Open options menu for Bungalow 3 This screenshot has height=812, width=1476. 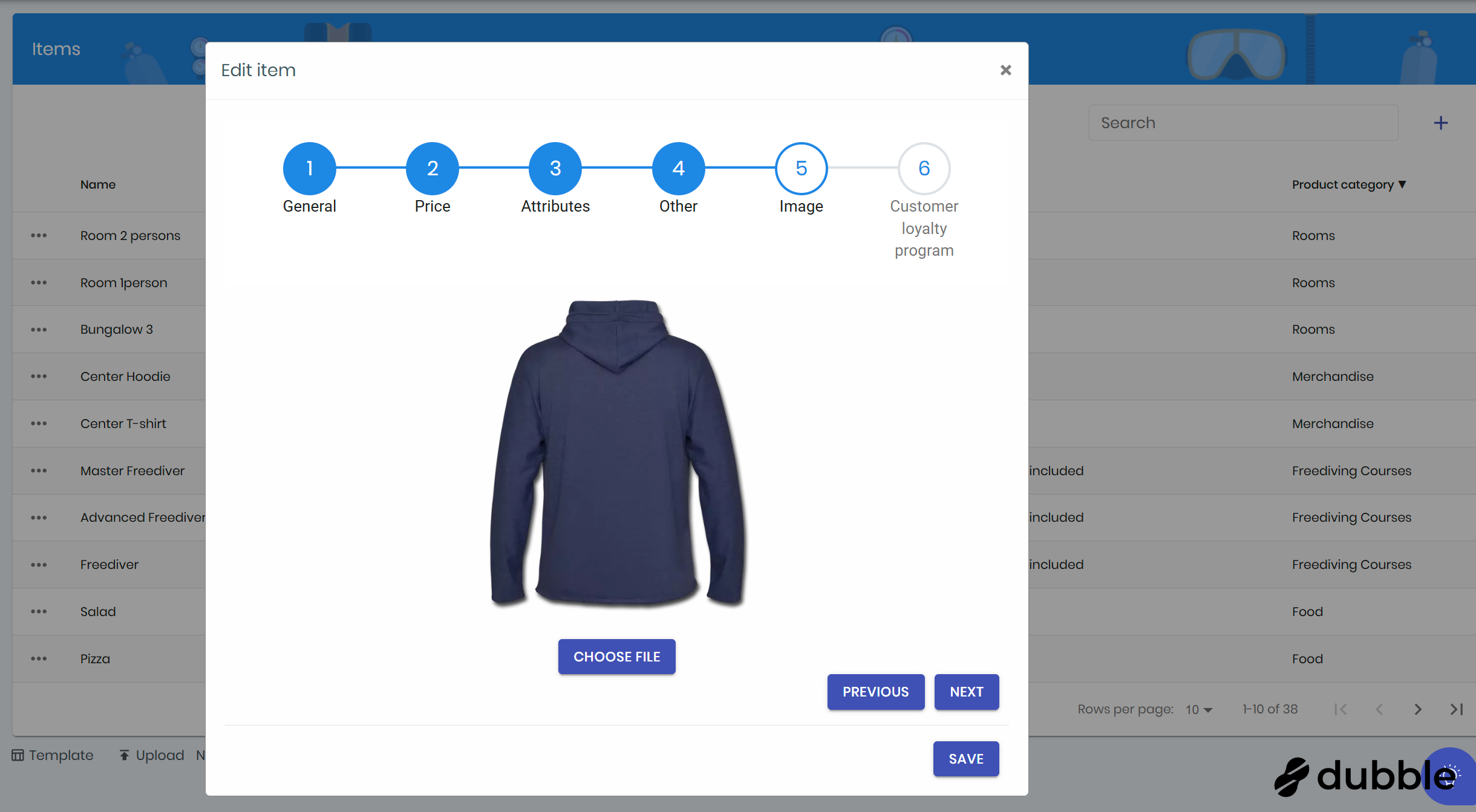(x=39, y=330)
